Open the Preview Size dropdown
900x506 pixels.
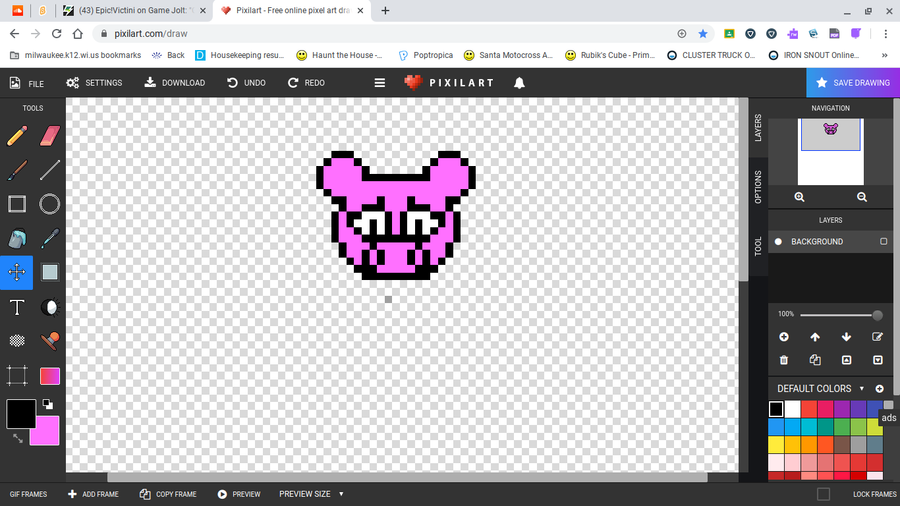pos(311,494)
